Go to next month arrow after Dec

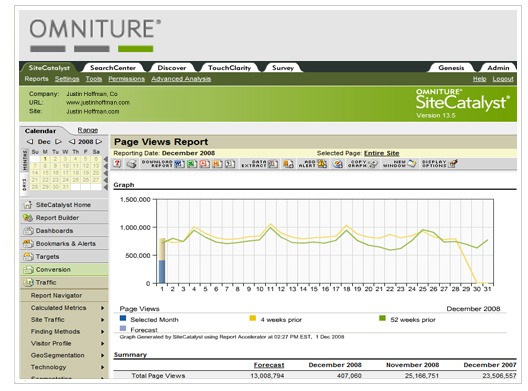click(x=59, y=142)
